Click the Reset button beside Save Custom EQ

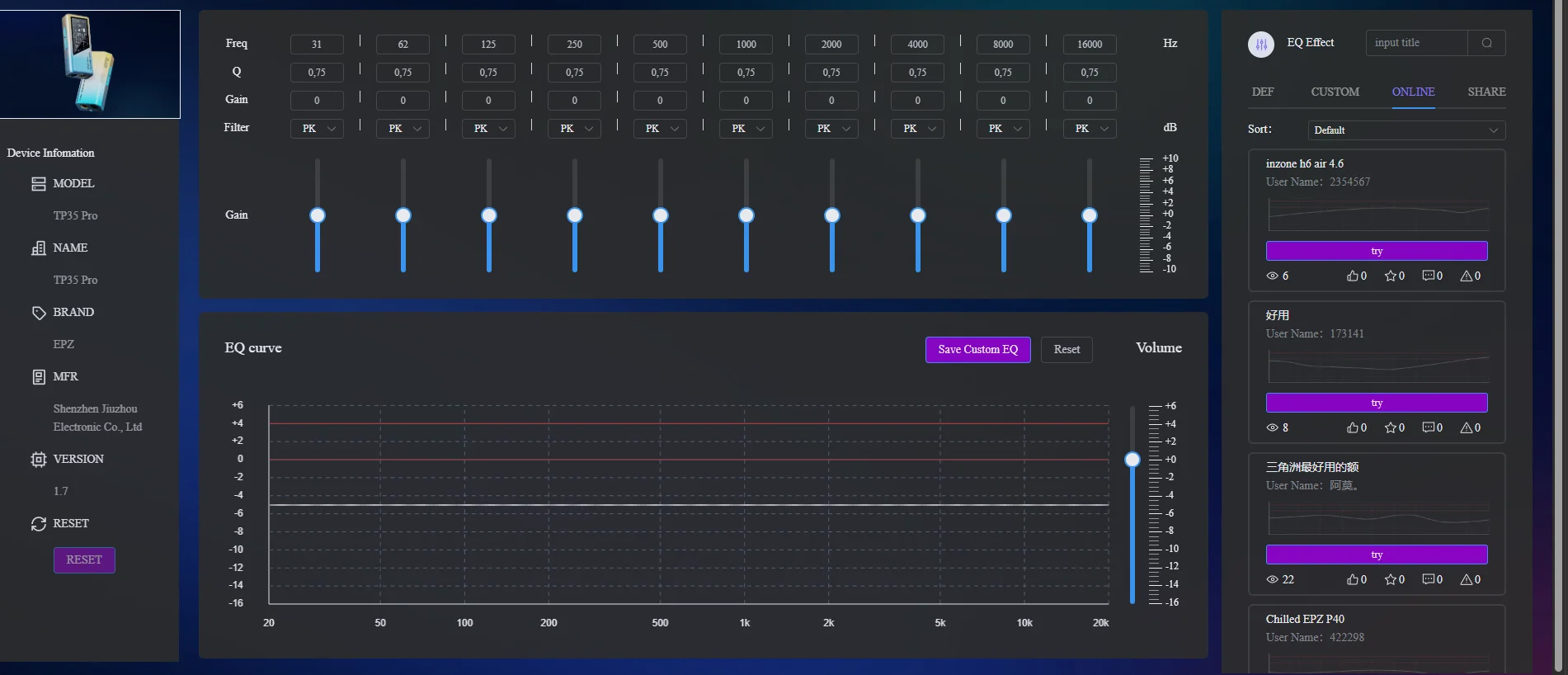[1067, 350]
